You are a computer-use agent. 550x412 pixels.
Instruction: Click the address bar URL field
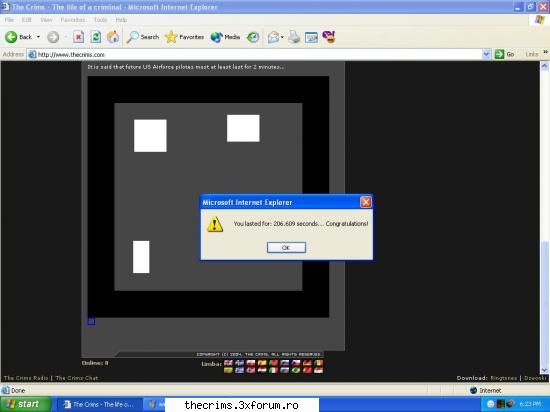(x=254, y=54)
